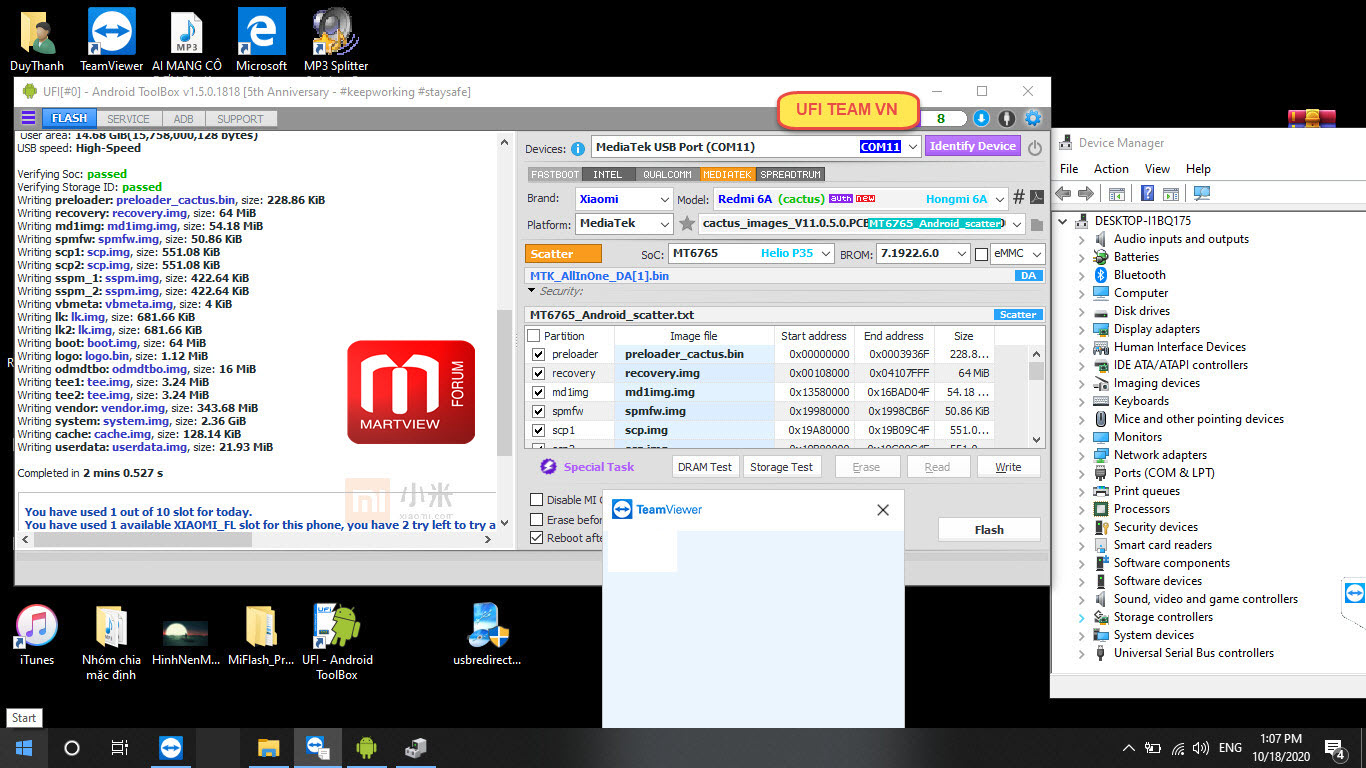Viewport: 1366px width, 768px height.
Task: Click Device Manager Help toolbar icon
Action: [1148, 193]
